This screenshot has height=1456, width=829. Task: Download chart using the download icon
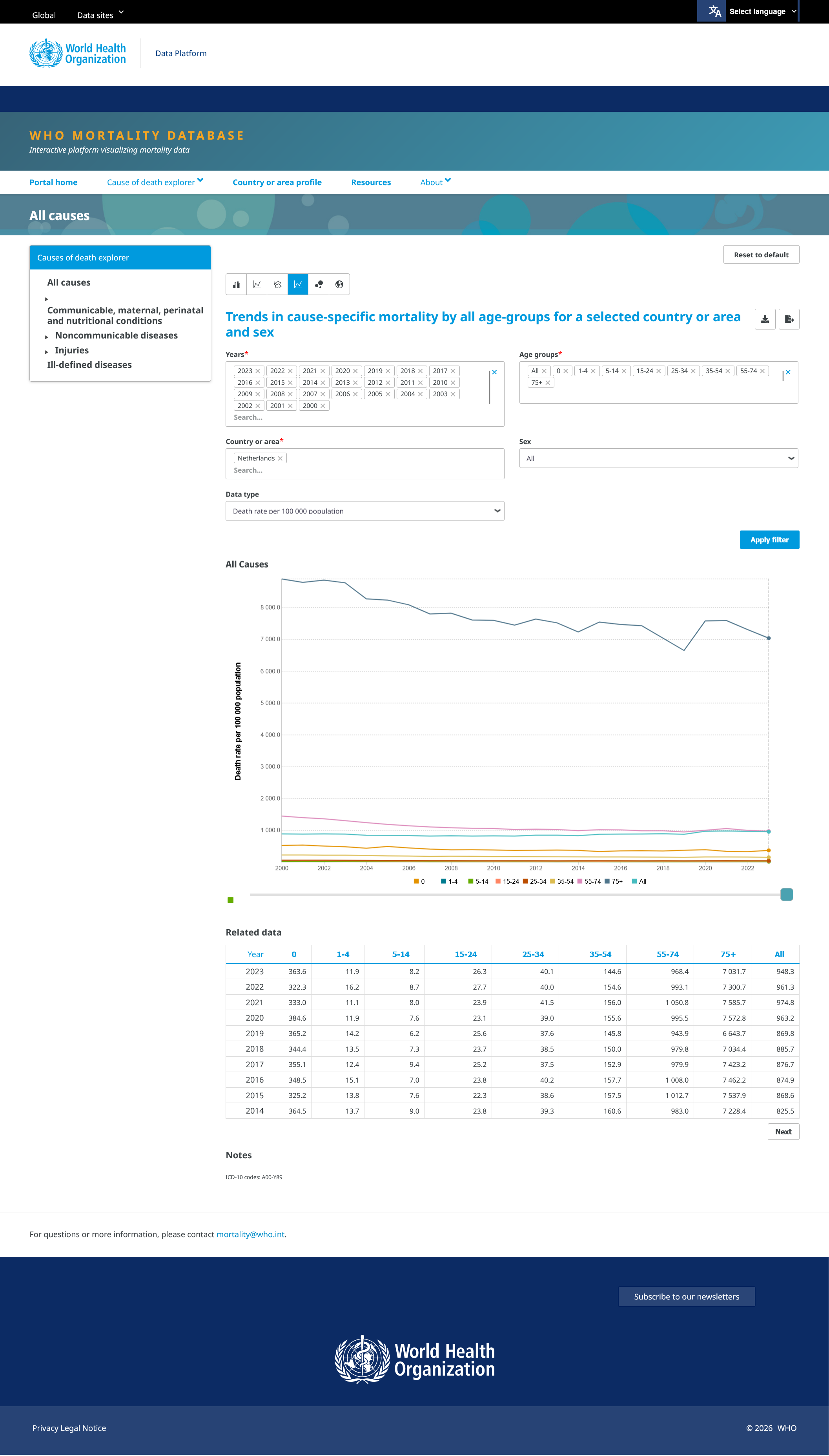(765, 319)
